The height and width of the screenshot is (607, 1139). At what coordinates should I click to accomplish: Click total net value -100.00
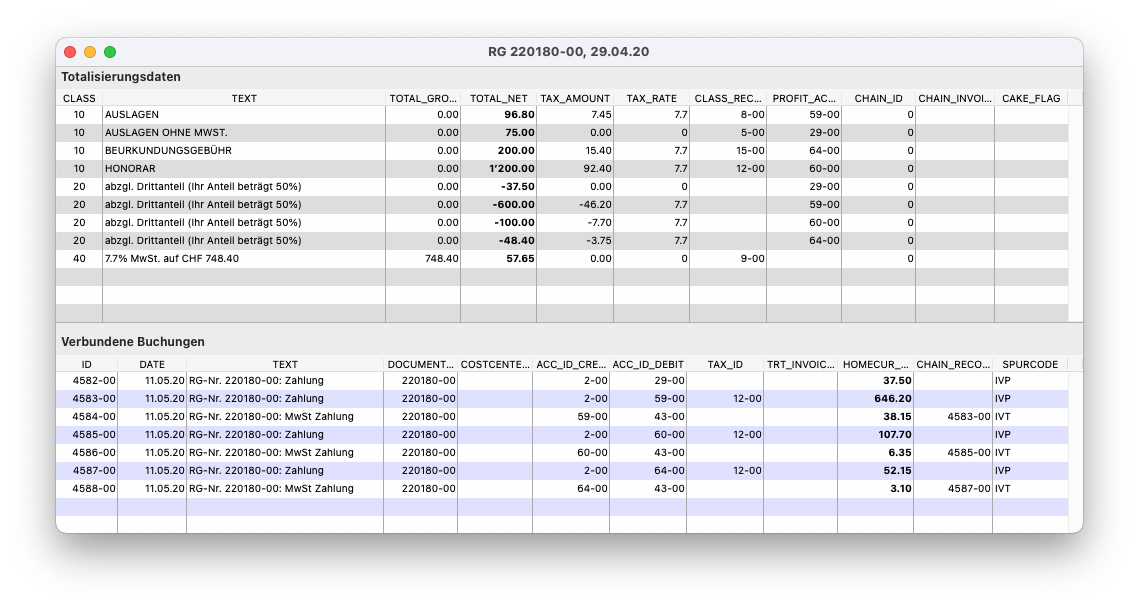[x=514, y=223]
